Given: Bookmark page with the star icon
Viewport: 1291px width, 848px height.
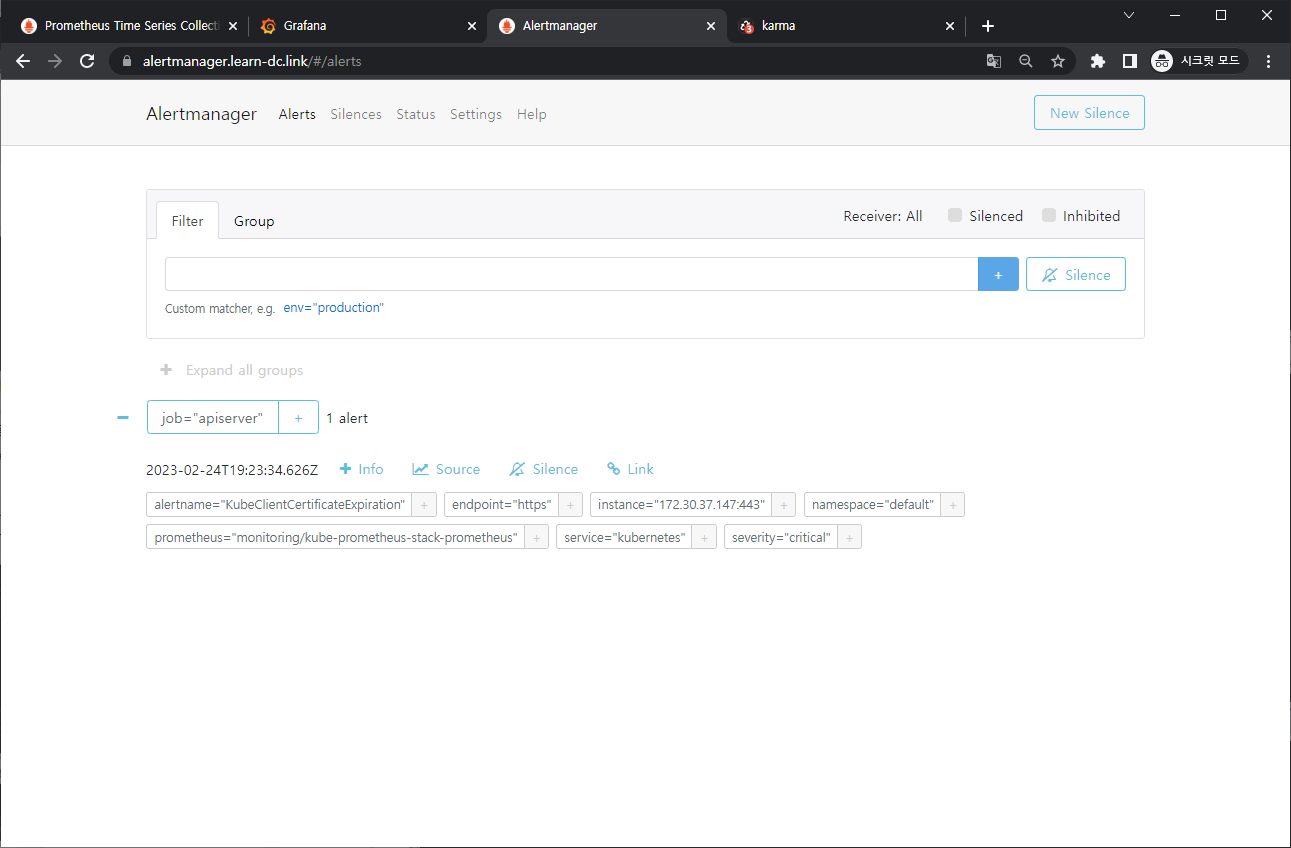Looking at the screenshot, I should pyautogui.click(x=1058, y=61).
